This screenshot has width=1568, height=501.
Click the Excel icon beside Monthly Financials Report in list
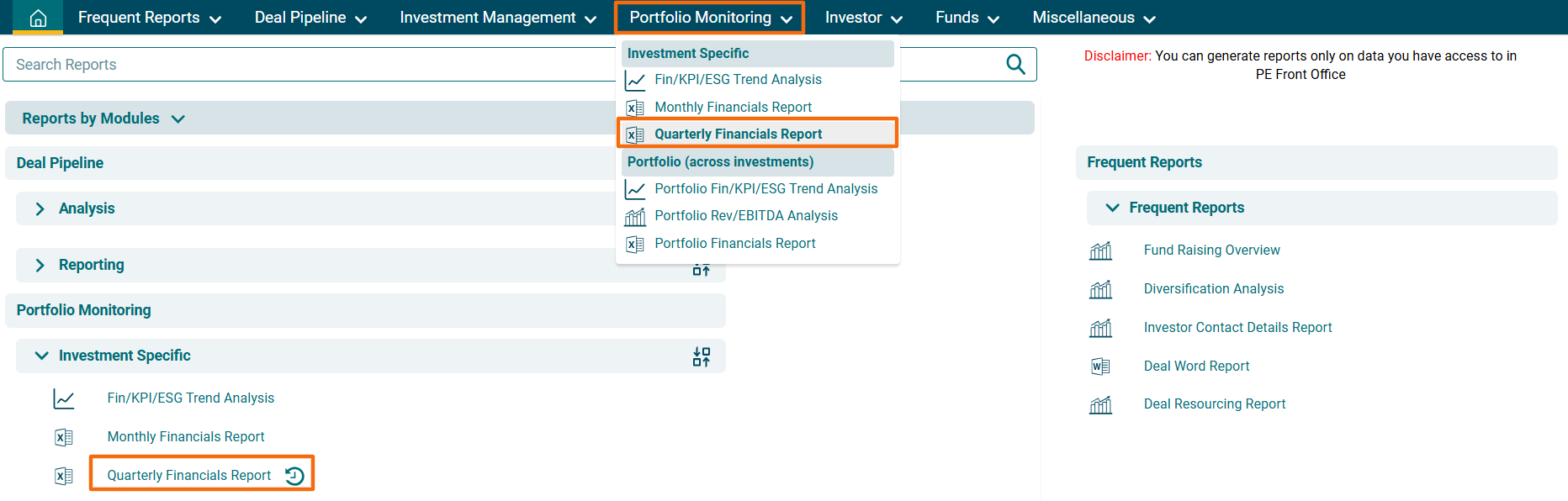(x=64, y=437)
